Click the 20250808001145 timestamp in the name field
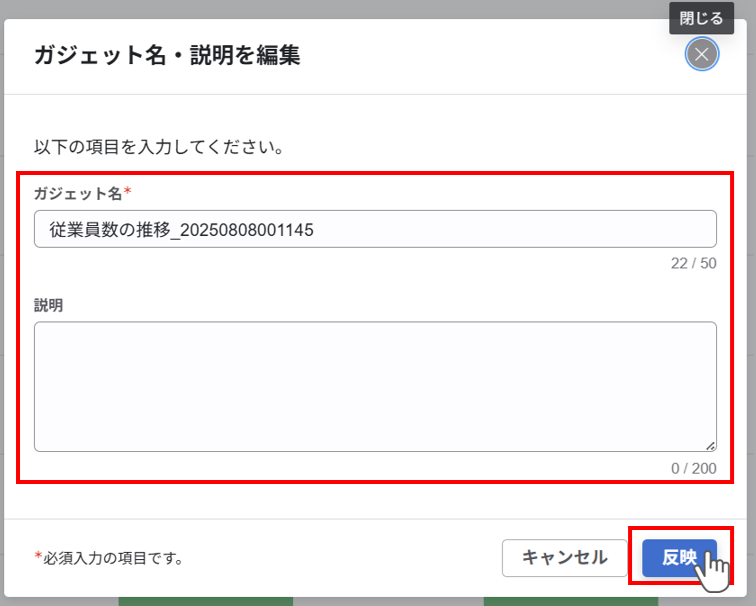Screen dimensions: 756x606 click(x=244, y=230)
